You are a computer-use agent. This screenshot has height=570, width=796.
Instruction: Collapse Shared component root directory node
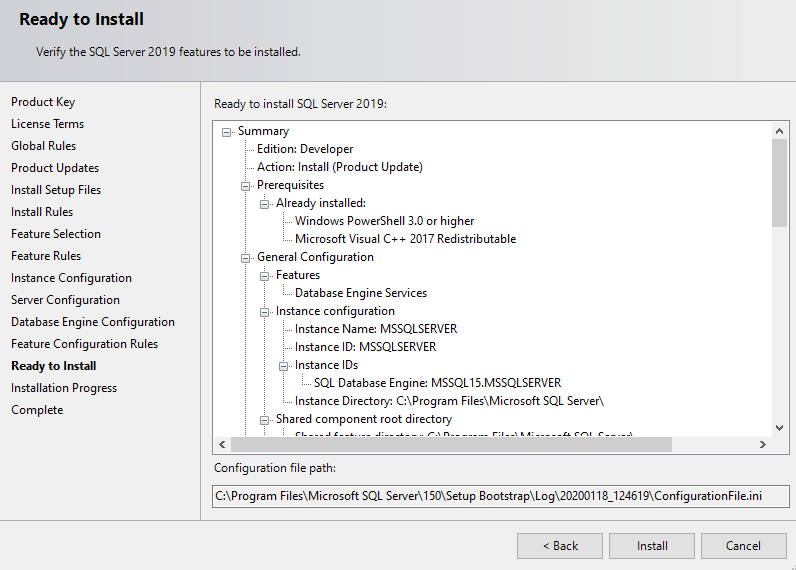(266, 420)
